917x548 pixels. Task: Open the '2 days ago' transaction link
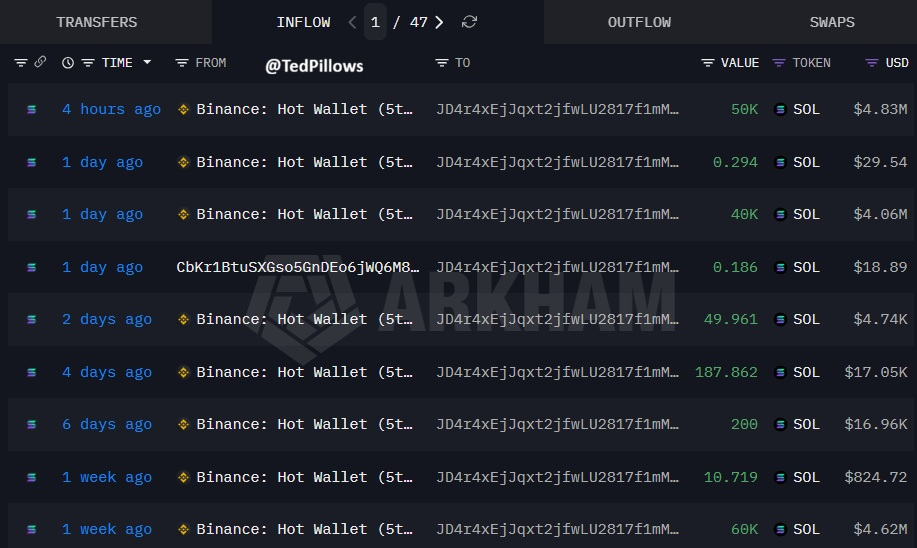tap(106, 319)
